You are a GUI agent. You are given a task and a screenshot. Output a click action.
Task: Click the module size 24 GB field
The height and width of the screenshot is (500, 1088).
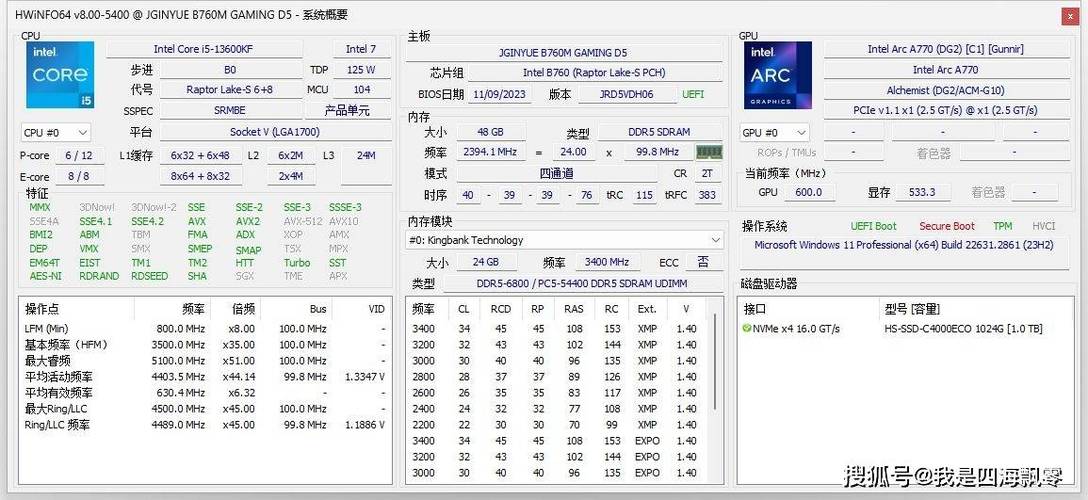[x=486, y=262]
